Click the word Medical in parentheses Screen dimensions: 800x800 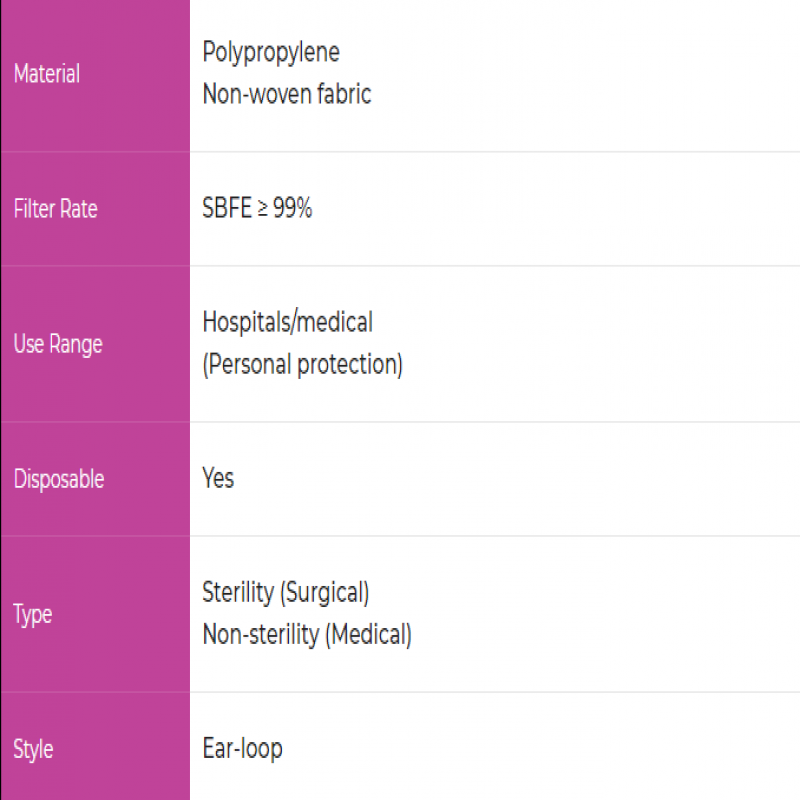coord(368,635)
